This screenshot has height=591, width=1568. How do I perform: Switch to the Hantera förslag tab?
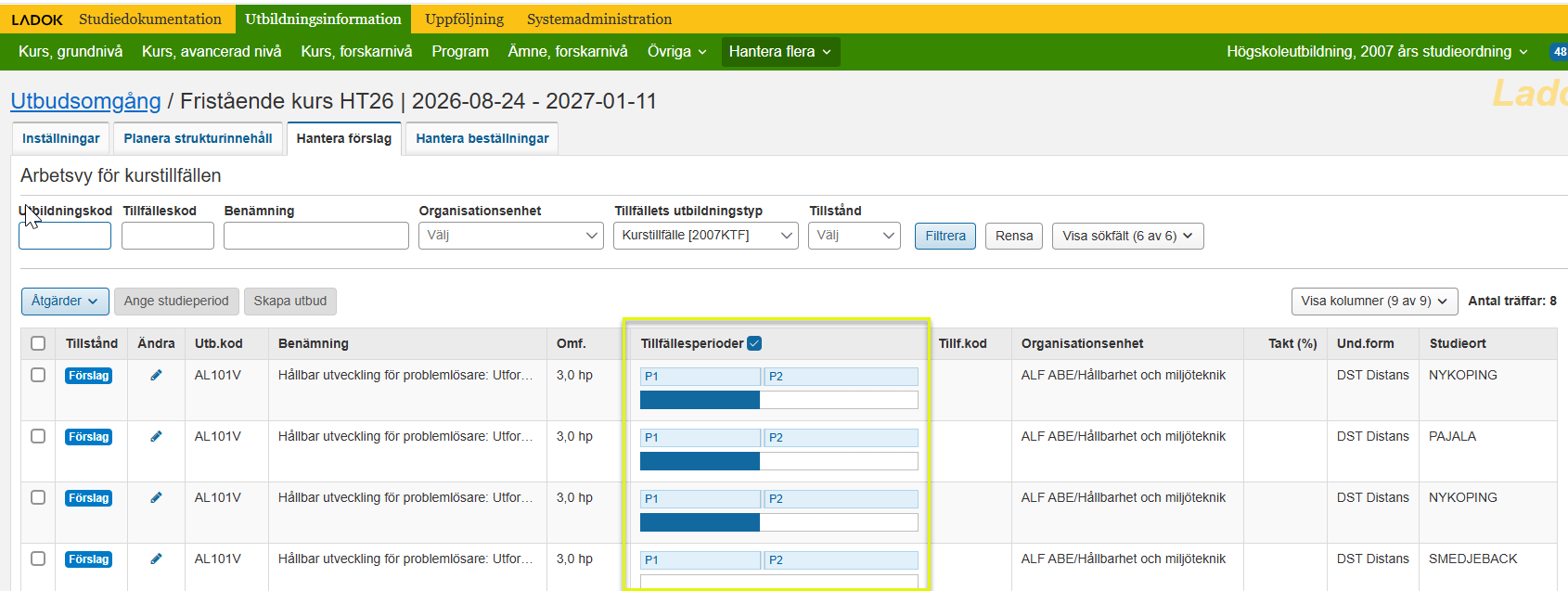point(344,138)
